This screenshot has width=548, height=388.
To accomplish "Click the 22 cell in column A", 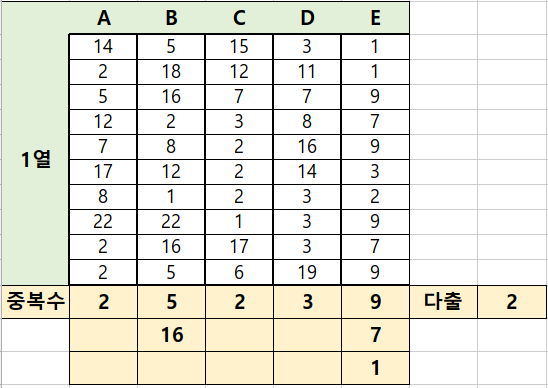I will 103,222.
